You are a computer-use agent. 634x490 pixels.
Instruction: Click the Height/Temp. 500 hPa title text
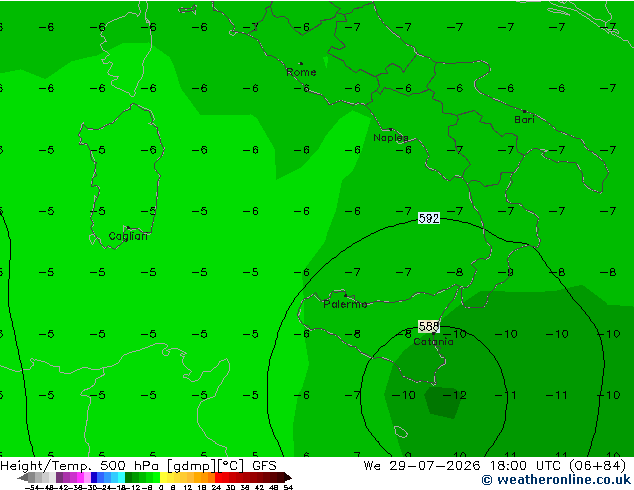pyautogui.click(x=81, y=466)
